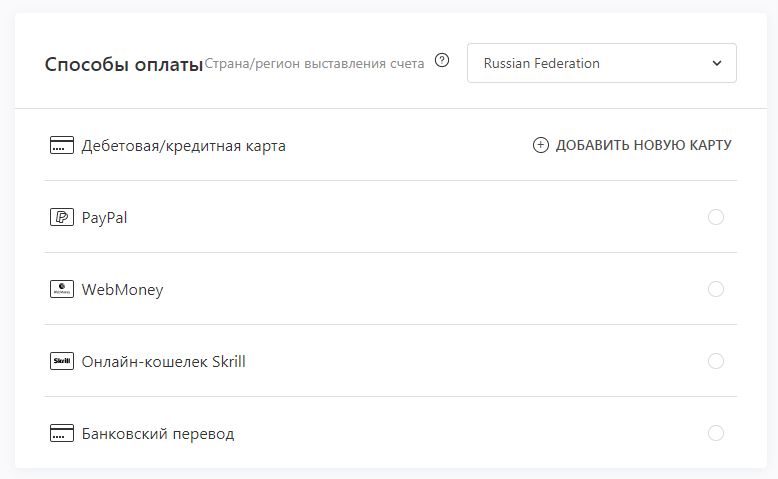Choose the Skrill radio button
The image size is (778, 479).
pyautogui.click(x=715, y=361)
